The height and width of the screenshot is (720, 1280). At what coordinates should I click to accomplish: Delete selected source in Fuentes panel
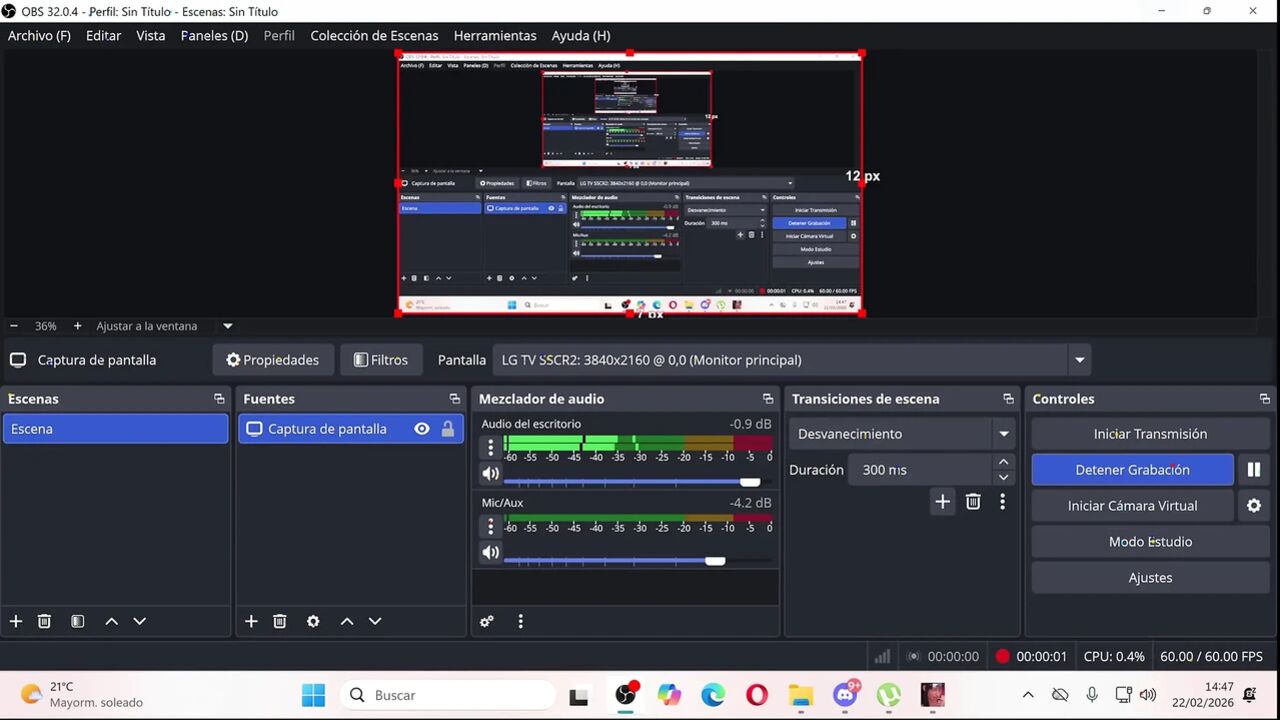tap(280, 621)
